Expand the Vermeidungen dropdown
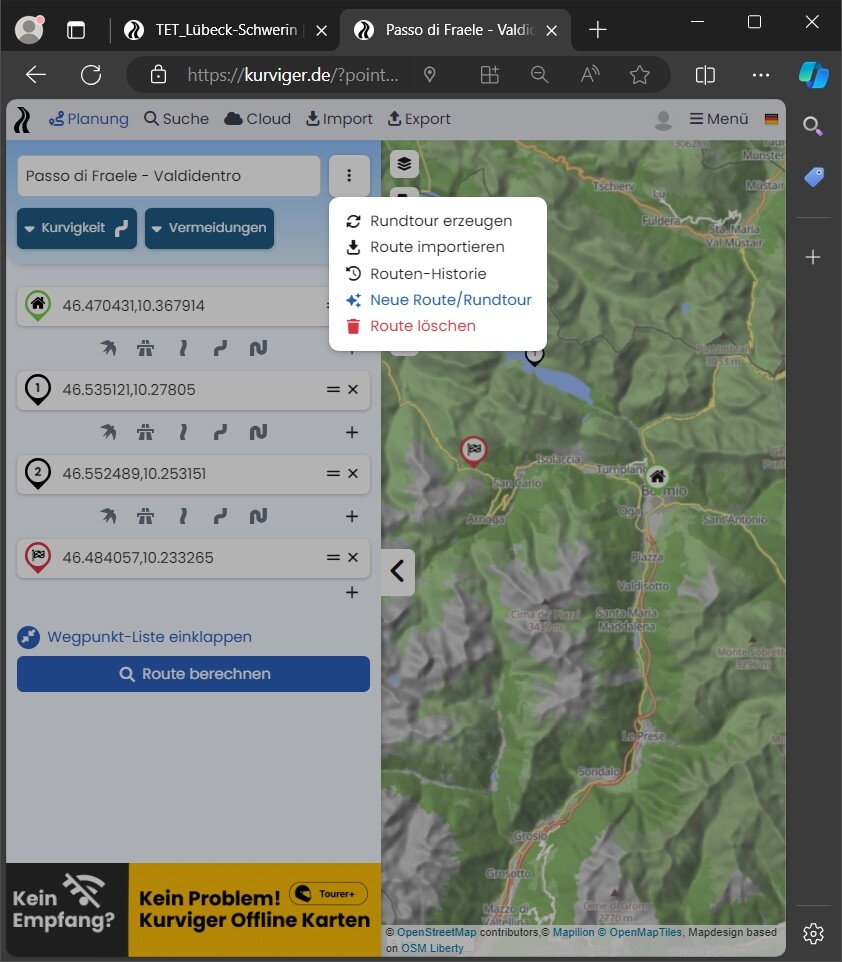The image size is (842, 962). [x=209, y=228]
